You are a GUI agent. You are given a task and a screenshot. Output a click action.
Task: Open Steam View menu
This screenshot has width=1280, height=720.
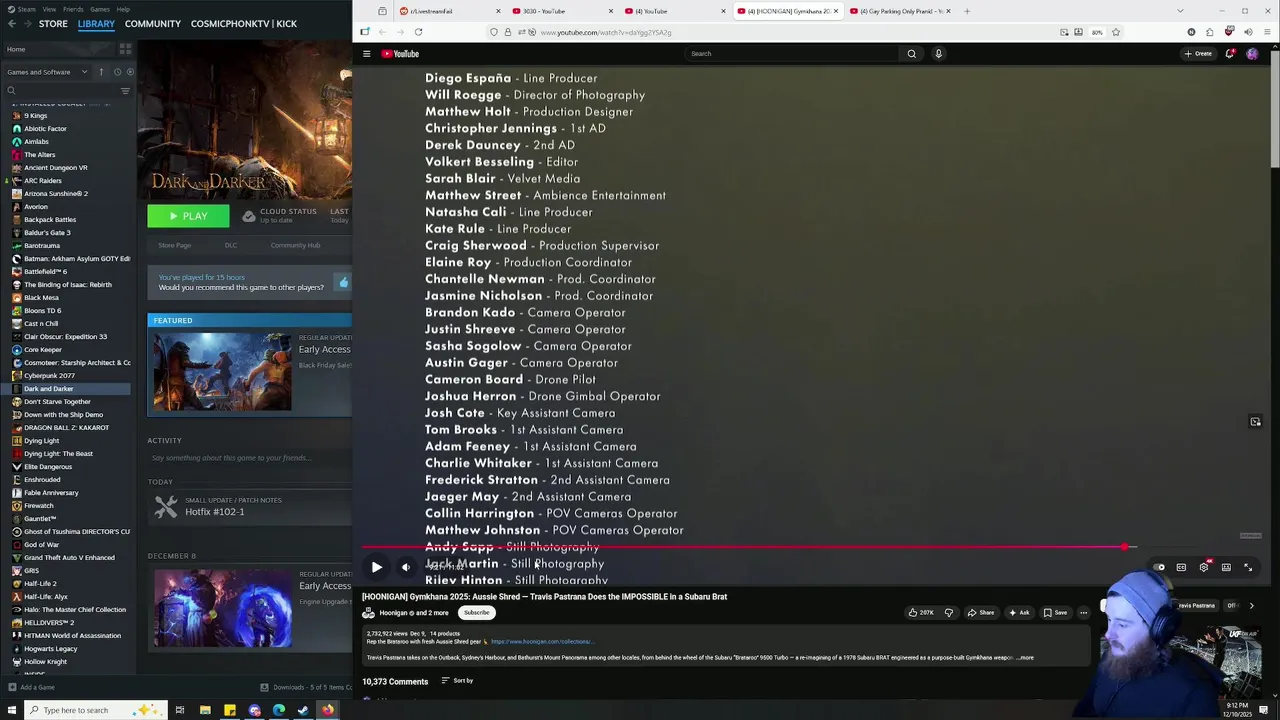[49, 9]
